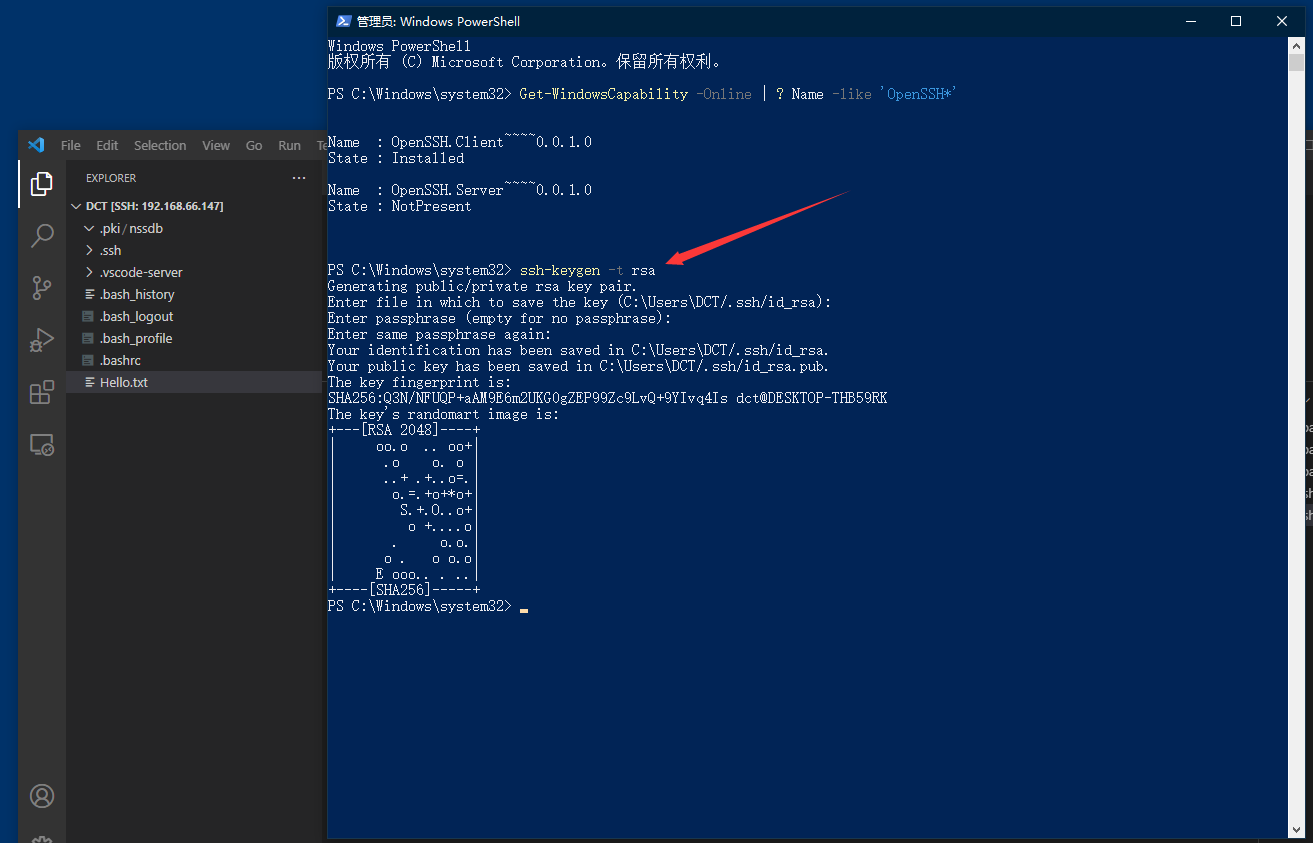Open the File menu
Screen dimensions: 1313x843
coord(70,145)
